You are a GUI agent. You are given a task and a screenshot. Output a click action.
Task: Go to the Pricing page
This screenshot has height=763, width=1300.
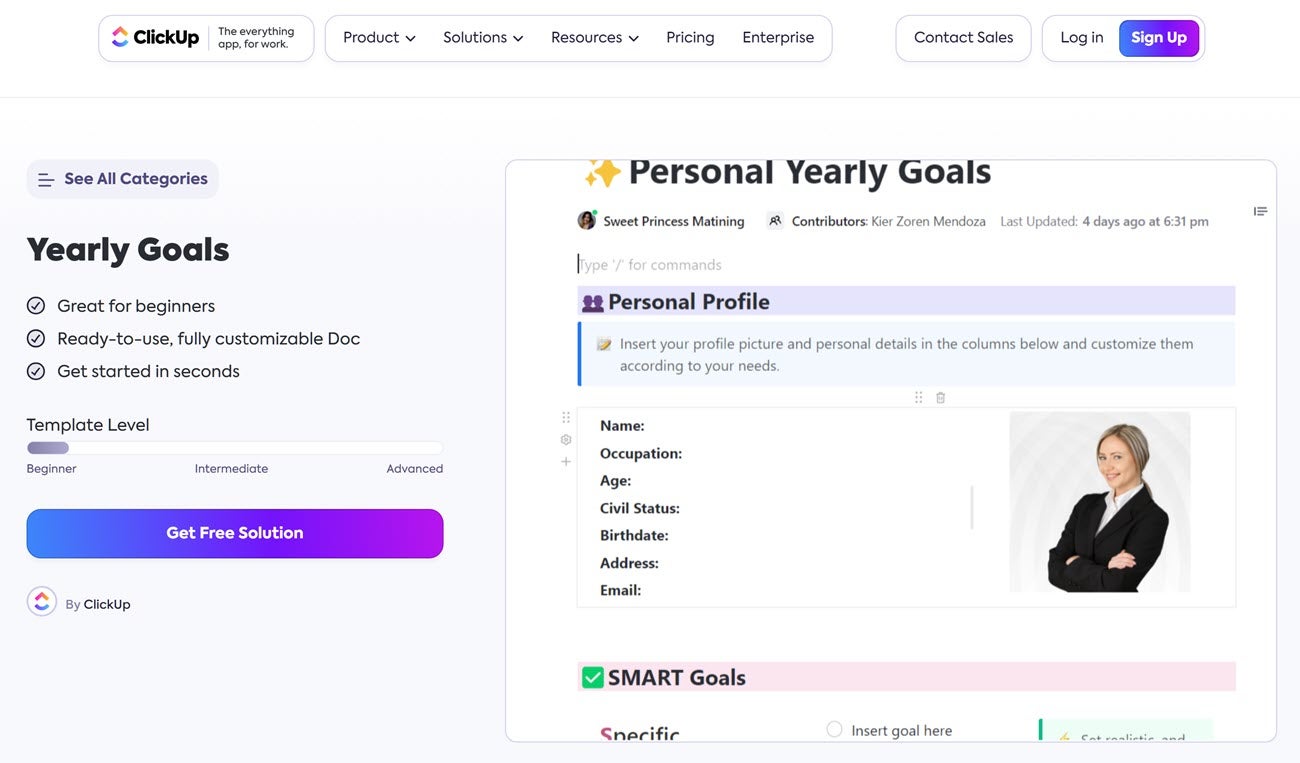click(690, 38)
